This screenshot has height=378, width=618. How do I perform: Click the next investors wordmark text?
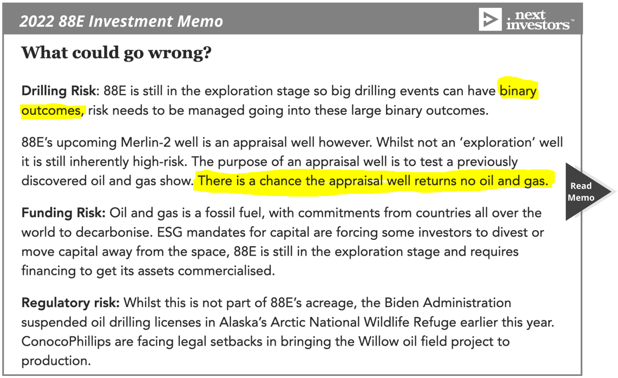(538, 20)
